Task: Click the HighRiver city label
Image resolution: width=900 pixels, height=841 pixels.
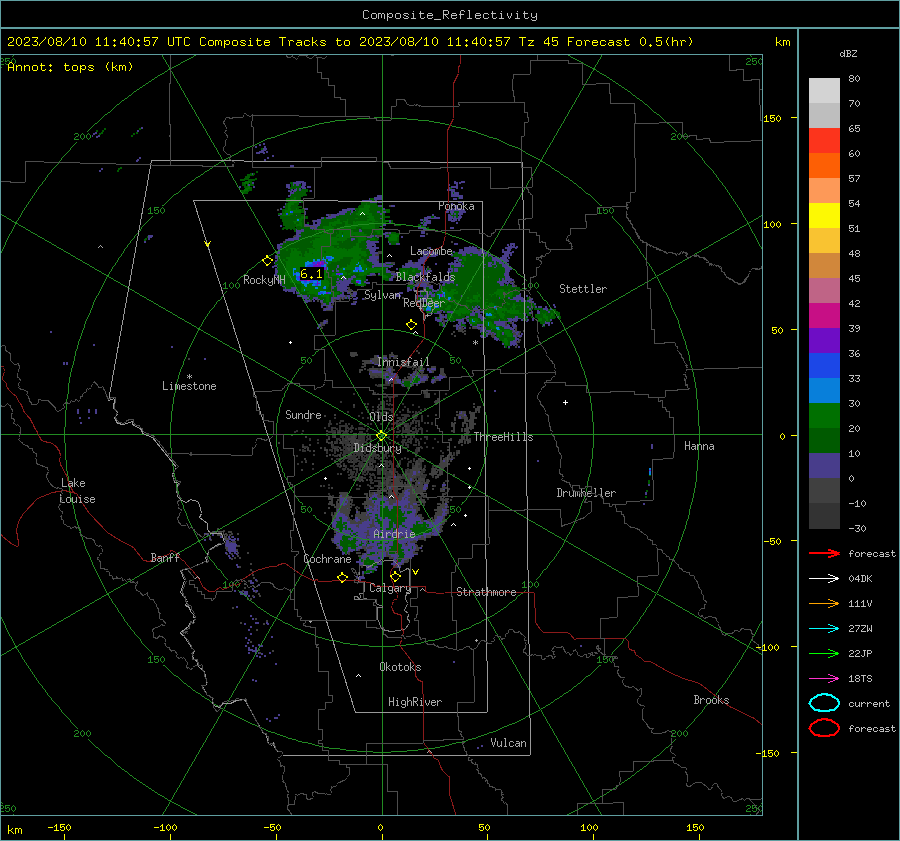Action: coord(415,702)
